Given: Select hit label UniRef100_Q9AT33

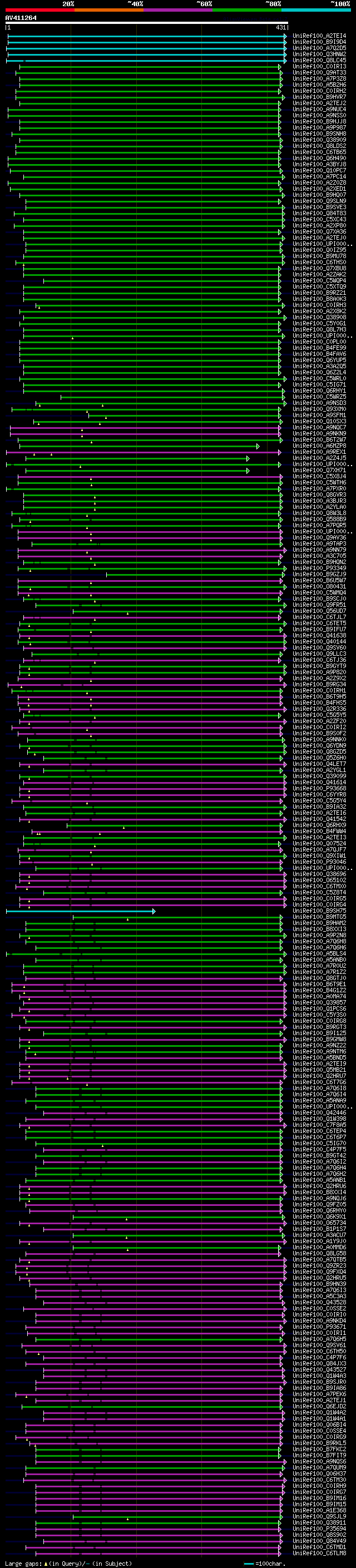Looking at the screenshot, I should point(319,72).
